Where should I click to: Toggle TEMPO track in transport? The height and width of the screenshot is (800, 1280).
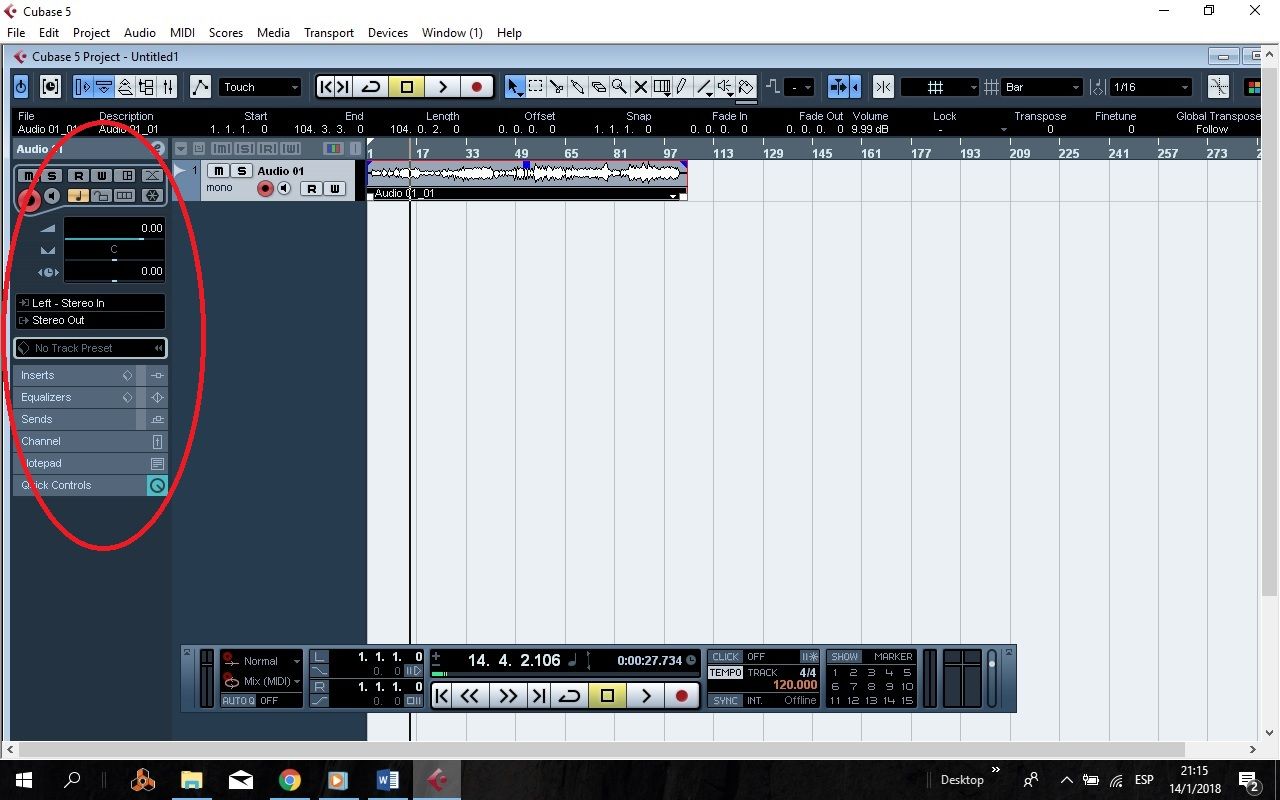tap(725, 673)
